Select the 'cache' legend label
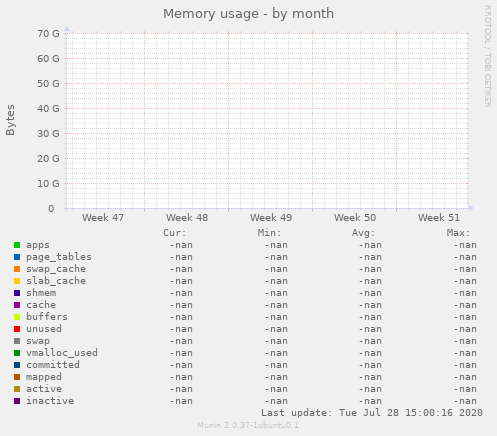Image resolution: width=497 pixels, height=436 pixels. coord(41,305)
